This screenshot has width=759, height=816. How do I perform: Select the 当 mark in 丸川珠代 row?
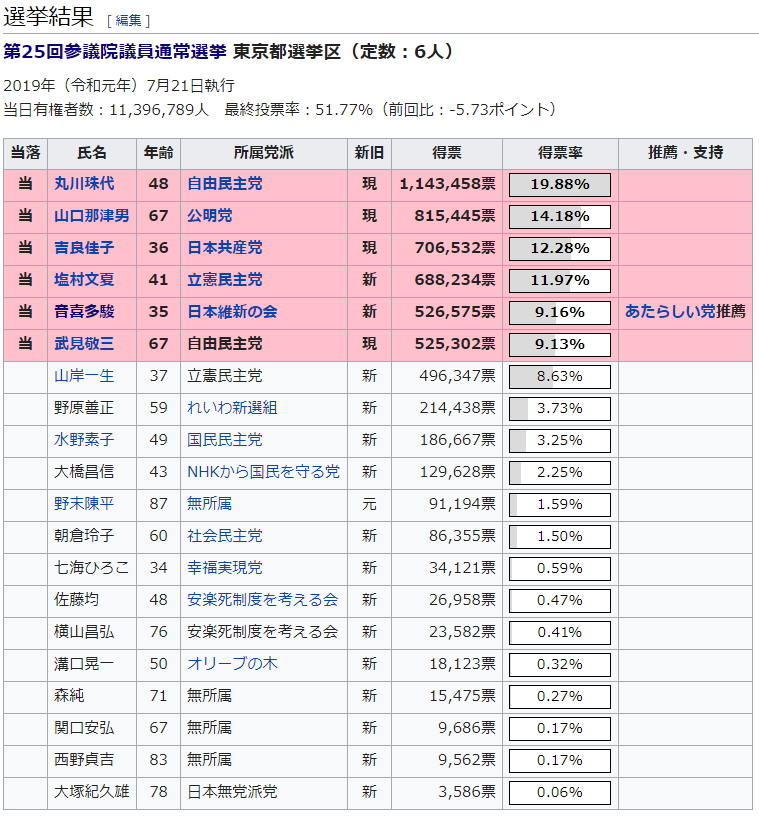point(26,184)
